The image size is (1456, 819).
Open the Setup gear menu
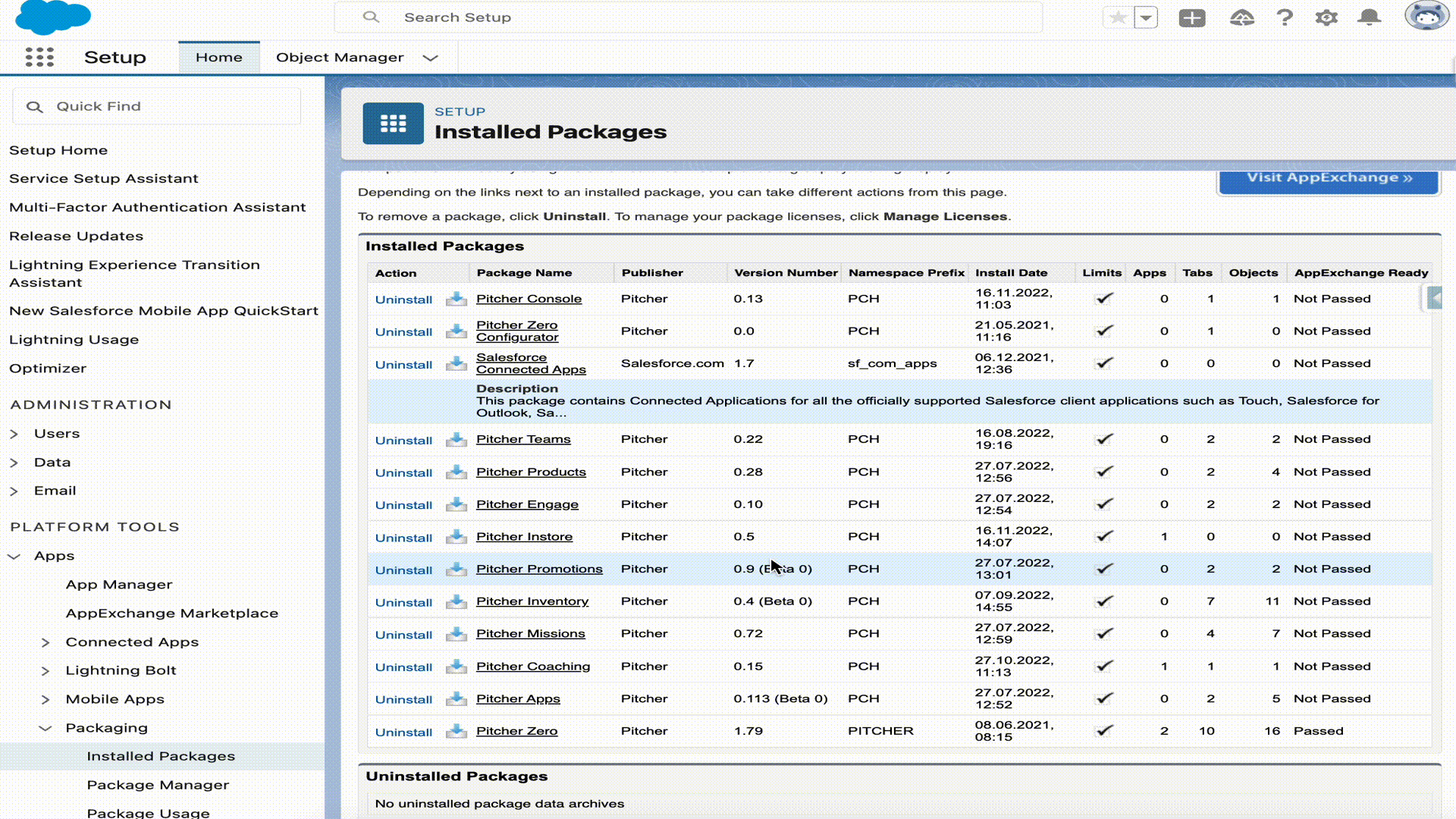pos(1326,17)
